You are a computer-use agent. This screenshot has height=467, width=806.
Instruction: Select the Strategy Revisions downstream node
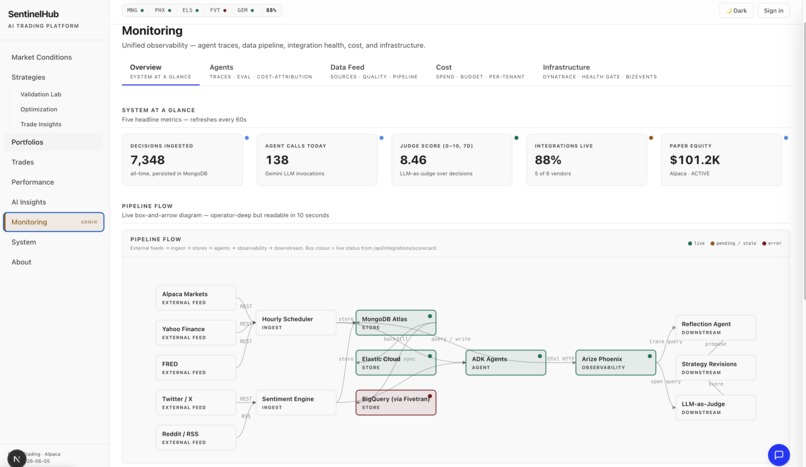point(716,368)
